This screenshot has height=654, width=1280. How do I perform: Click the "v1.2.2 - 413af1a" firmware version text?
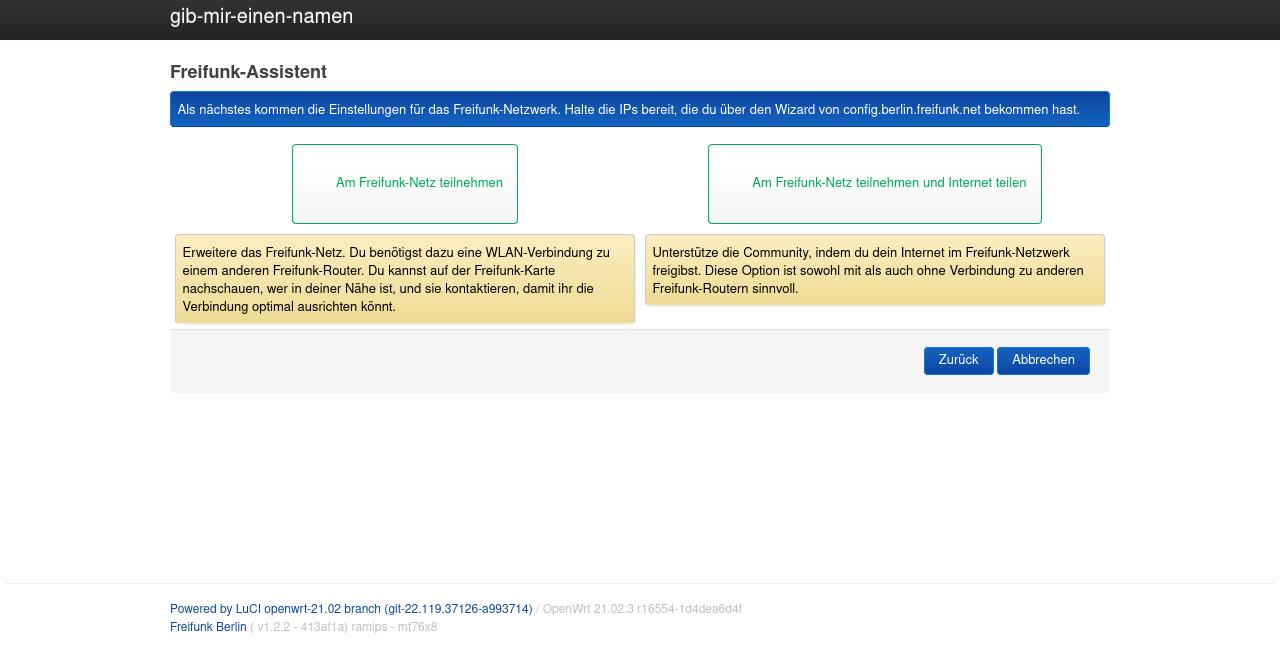tap(302, 627)
